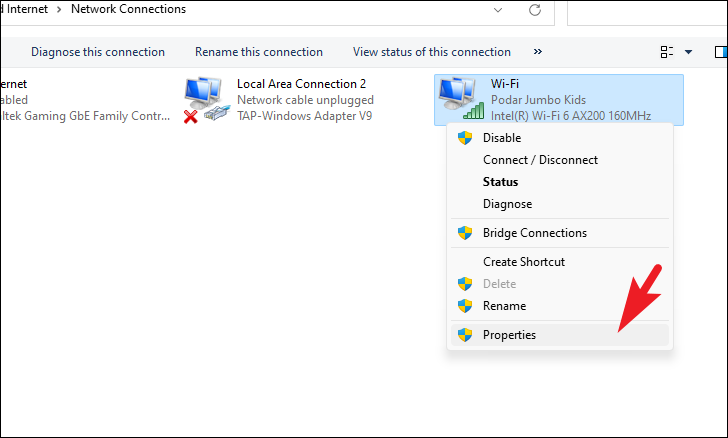Click the shield icon next to Properties
Viewport: 728px width, 438px height.
(465, 335)
